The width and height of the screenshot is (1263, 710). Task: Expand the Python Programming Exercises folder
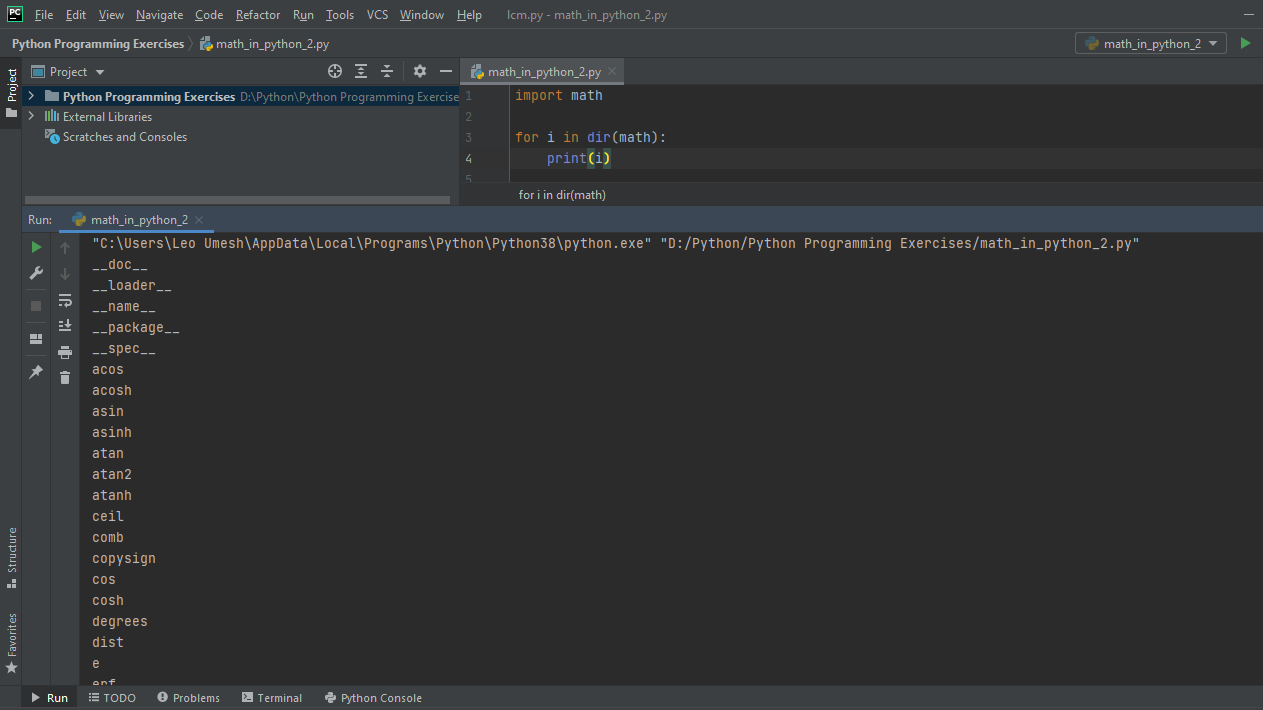31,96
